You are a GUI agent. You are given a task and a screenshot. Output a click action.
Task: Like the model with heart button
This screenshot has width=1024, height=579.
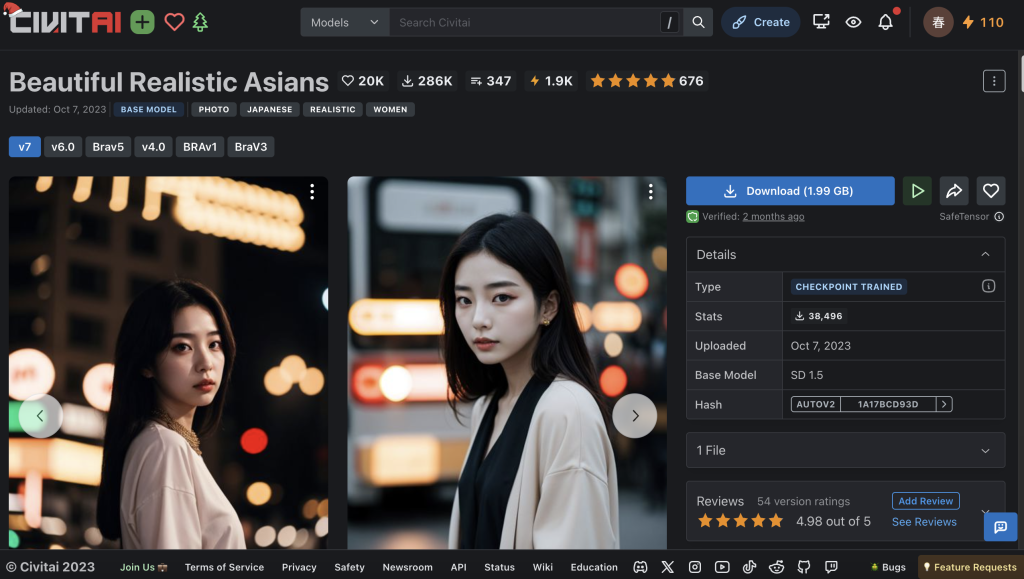coord(990,191)
